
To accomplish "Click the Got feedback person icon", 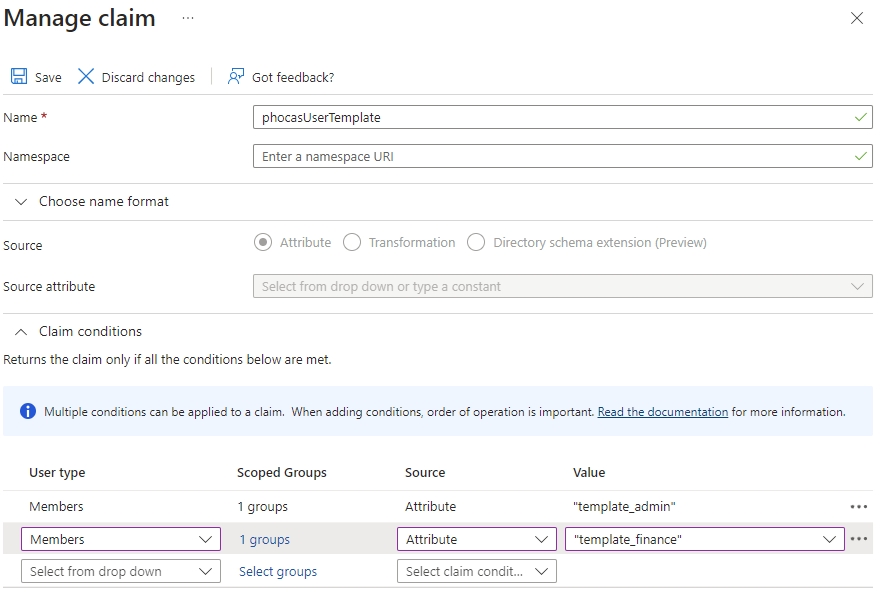I will [236, 77].
